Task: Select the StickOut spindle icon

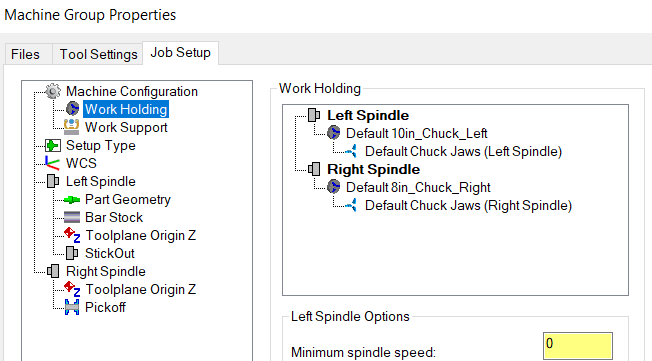Action: coord(72,253)
